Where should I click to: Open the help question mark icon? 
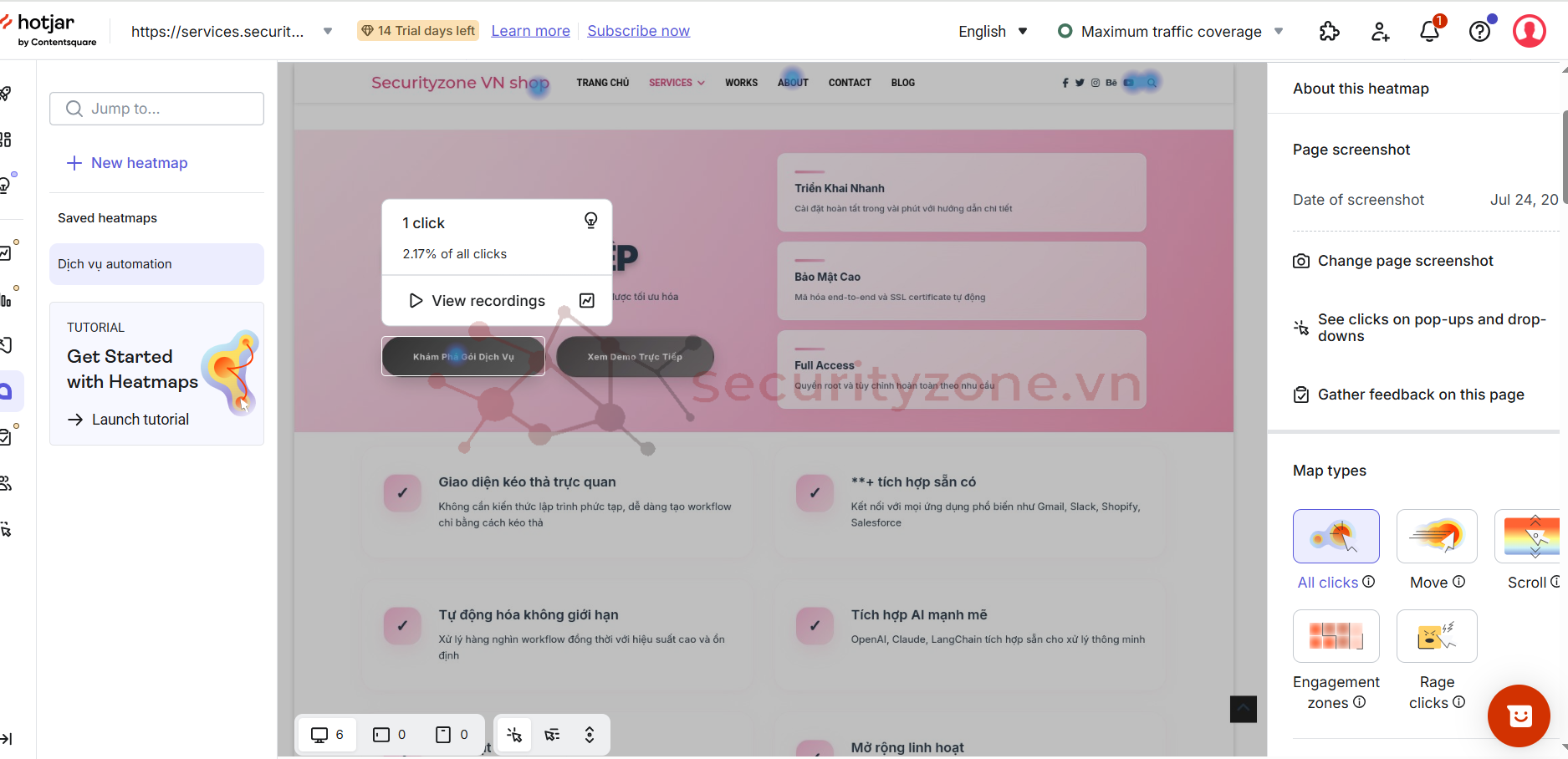coord(1479,32)
